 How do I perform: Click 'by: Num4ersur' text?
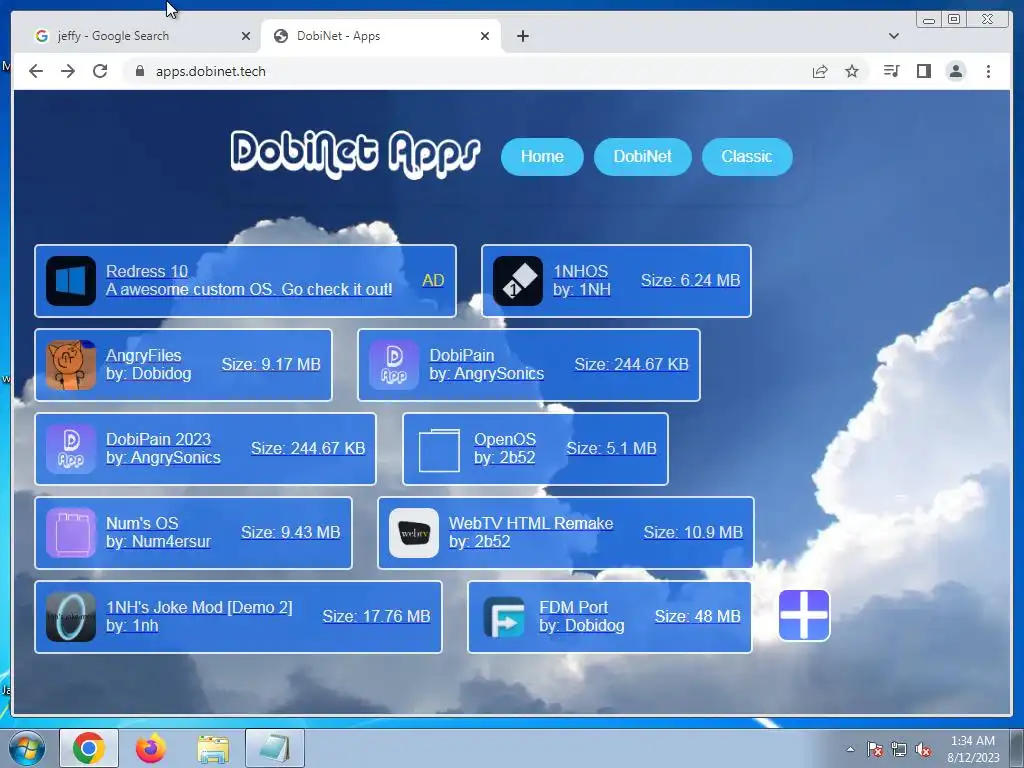point(158,541)
